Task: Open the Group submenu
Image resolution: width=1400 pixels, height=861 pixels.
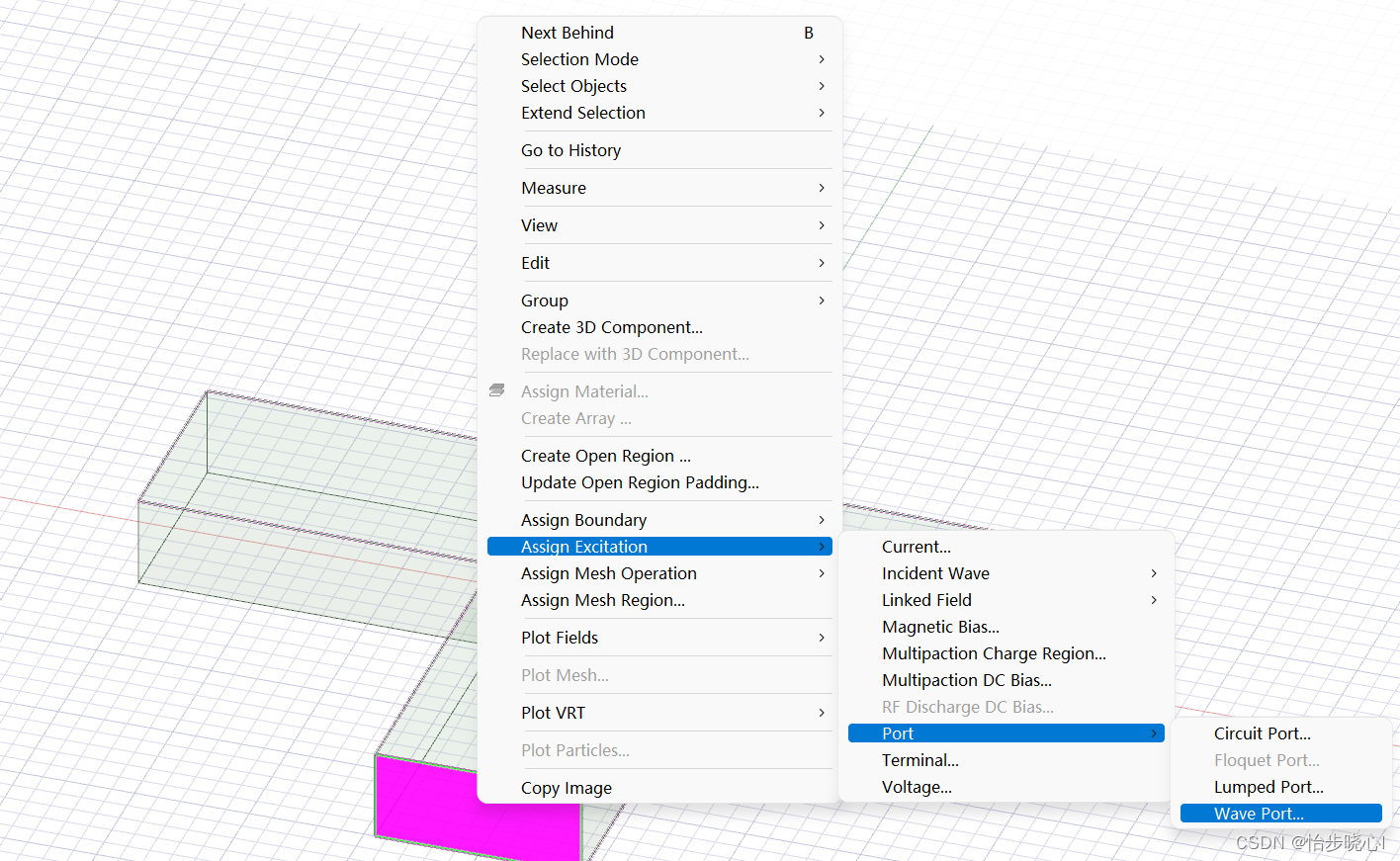Action: [x=659, y=301]
